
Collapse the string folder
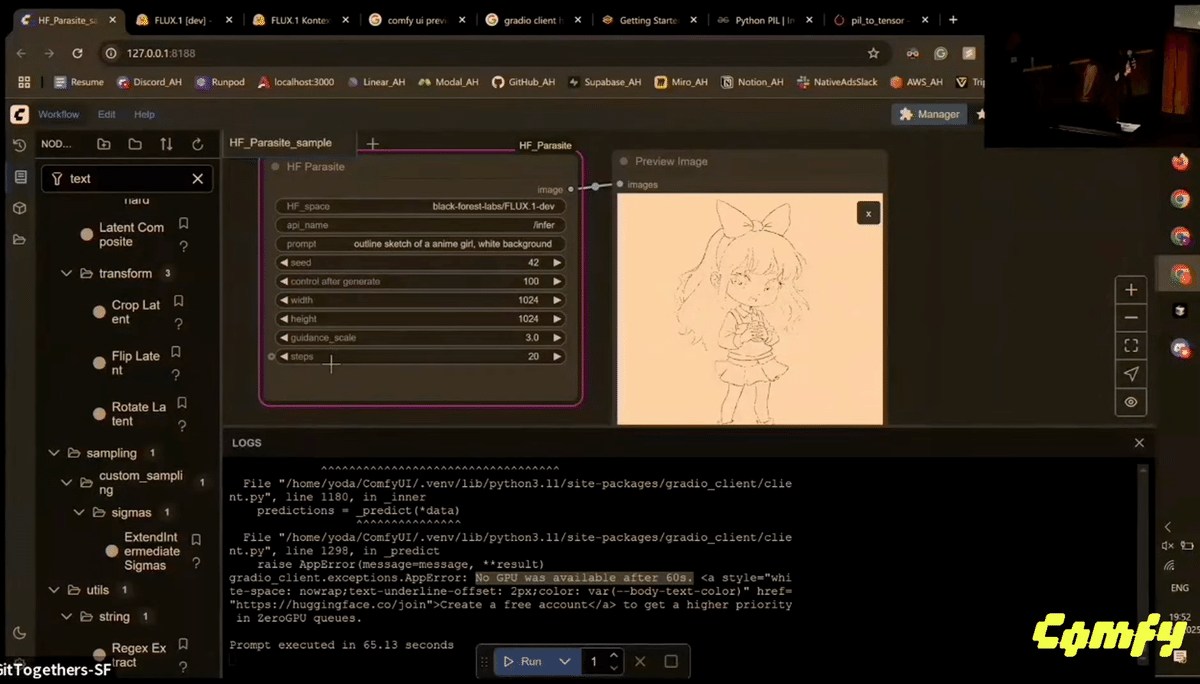pos(66,617)
